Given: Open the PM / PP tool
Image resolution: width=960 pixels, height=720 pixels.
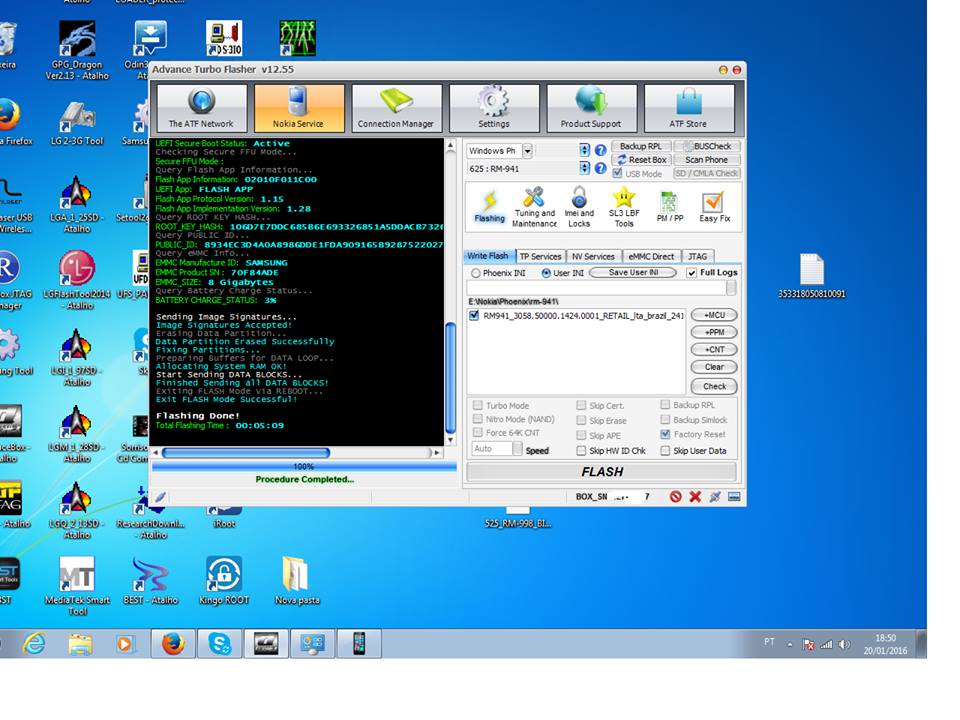Looking at the screenshot, I should 669,206.
